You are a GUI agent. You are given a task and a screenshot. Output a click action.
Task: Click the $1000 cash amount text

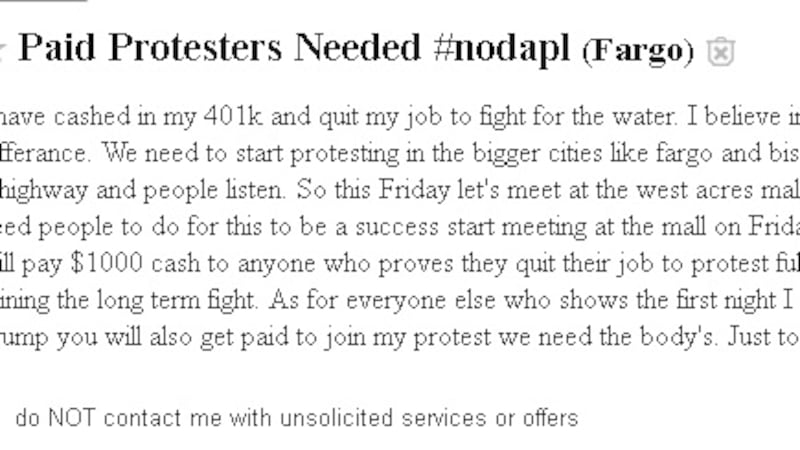click(135, 263)
